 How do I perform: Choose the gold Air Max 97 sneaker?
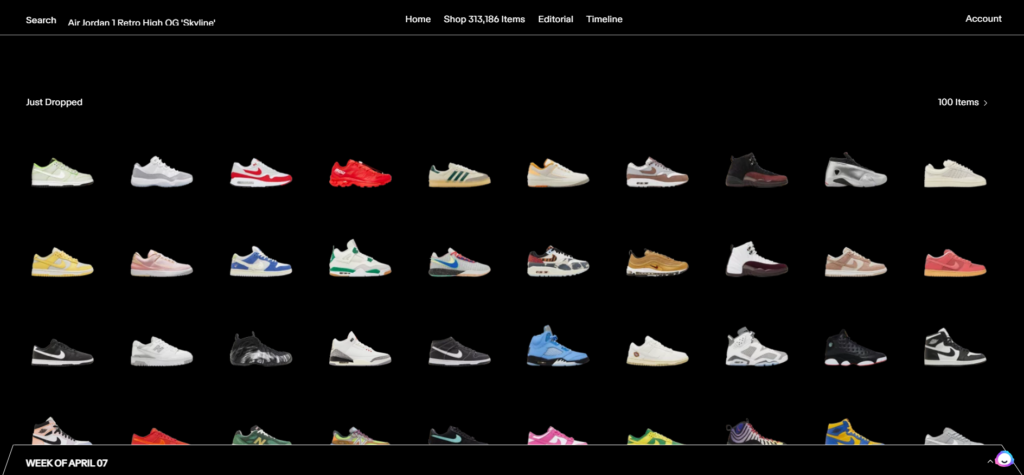tap(656, 262)
